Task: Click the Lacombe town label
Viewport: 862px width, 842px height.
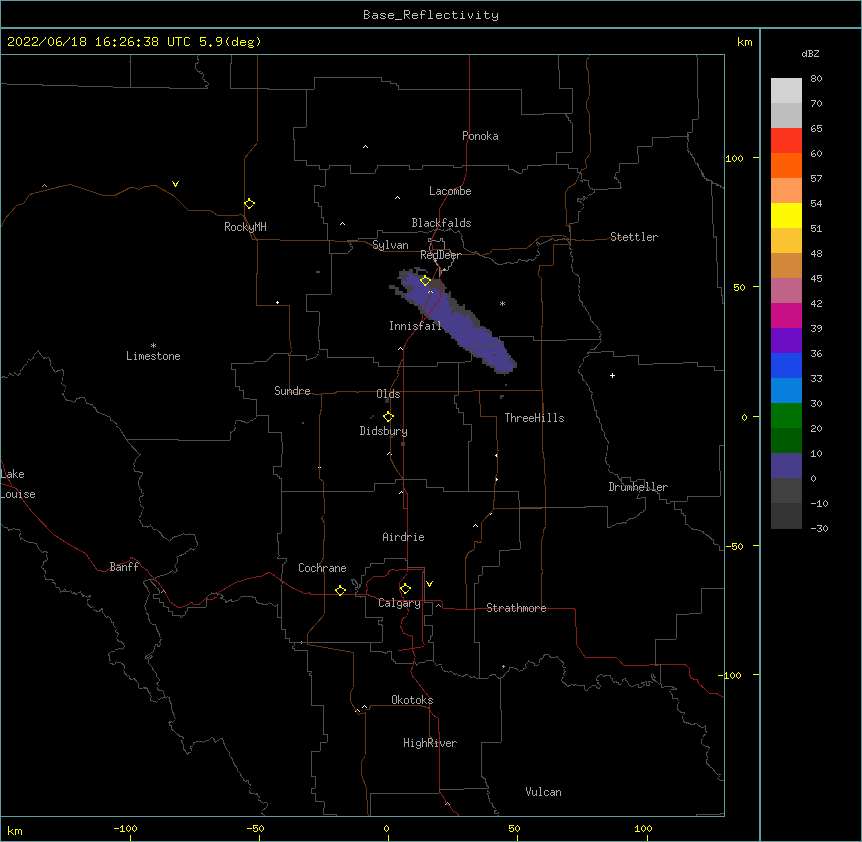Action: [450, 191]
